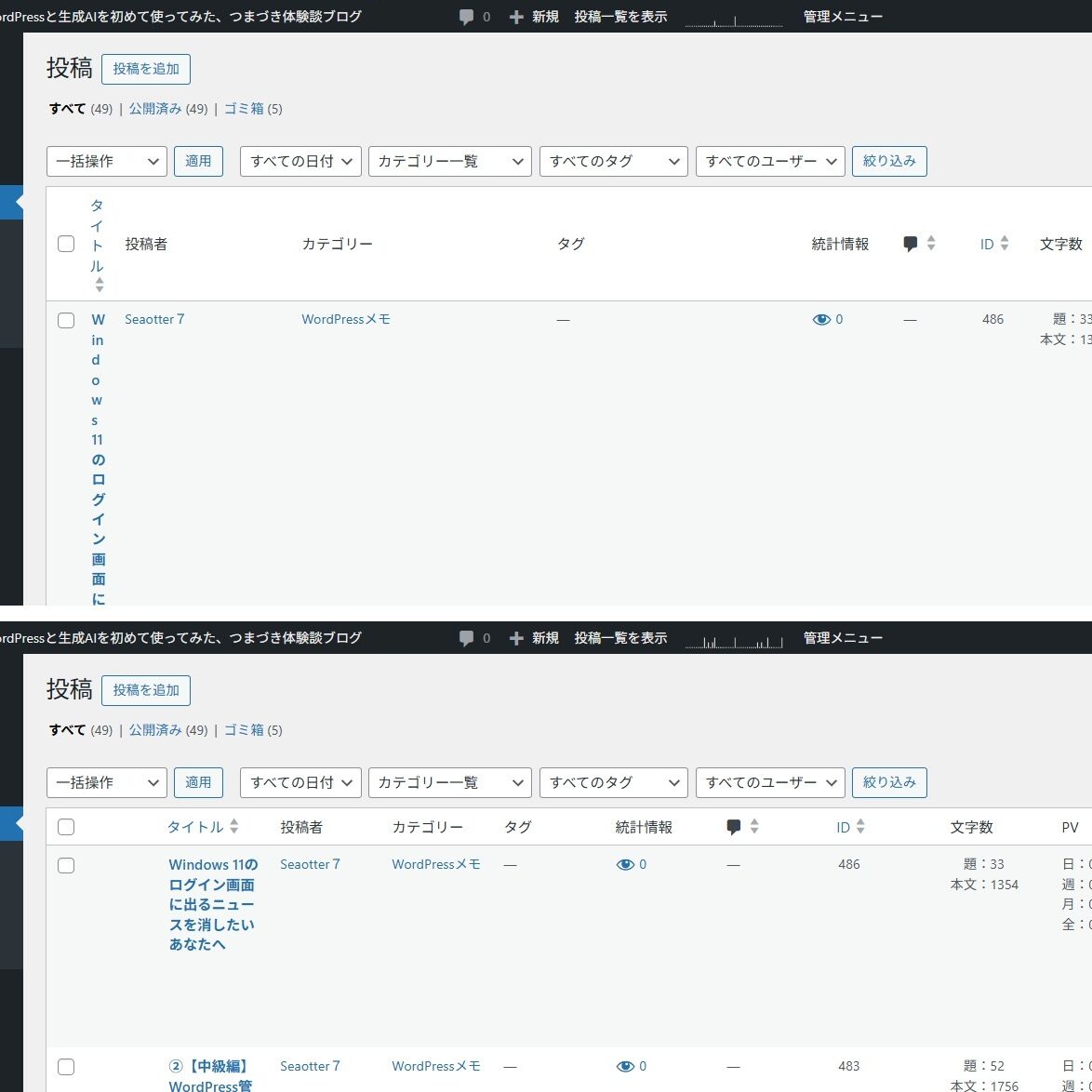Check the checkbox for the ②【中級編】 post
Viewport: 1092px width, 1092px height.
66,1066
